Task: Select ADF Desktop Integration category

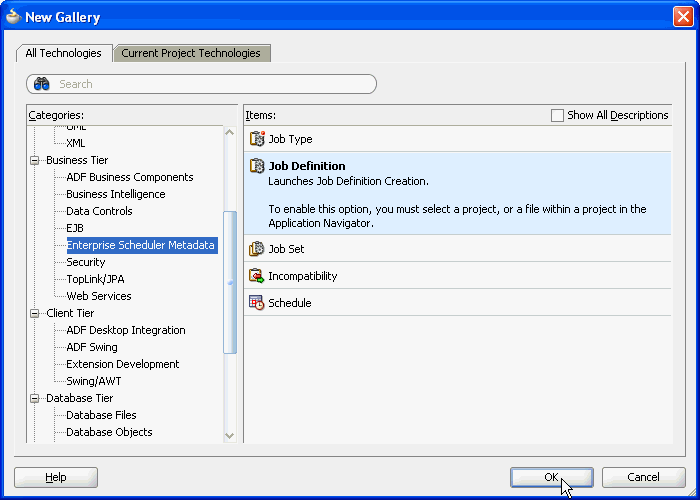Action: (126, 330)
